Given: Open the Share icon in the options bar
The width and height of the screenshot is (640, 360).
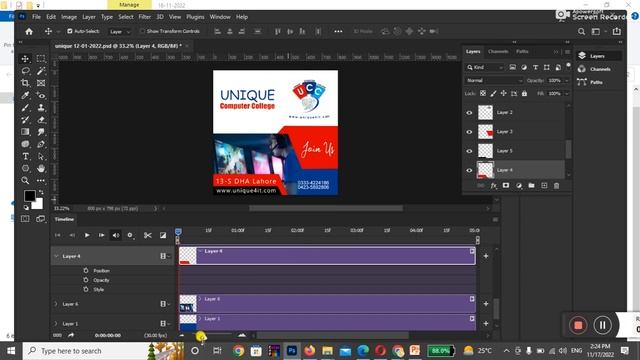Looking at the screenshot, I should [x=617, y=31].
